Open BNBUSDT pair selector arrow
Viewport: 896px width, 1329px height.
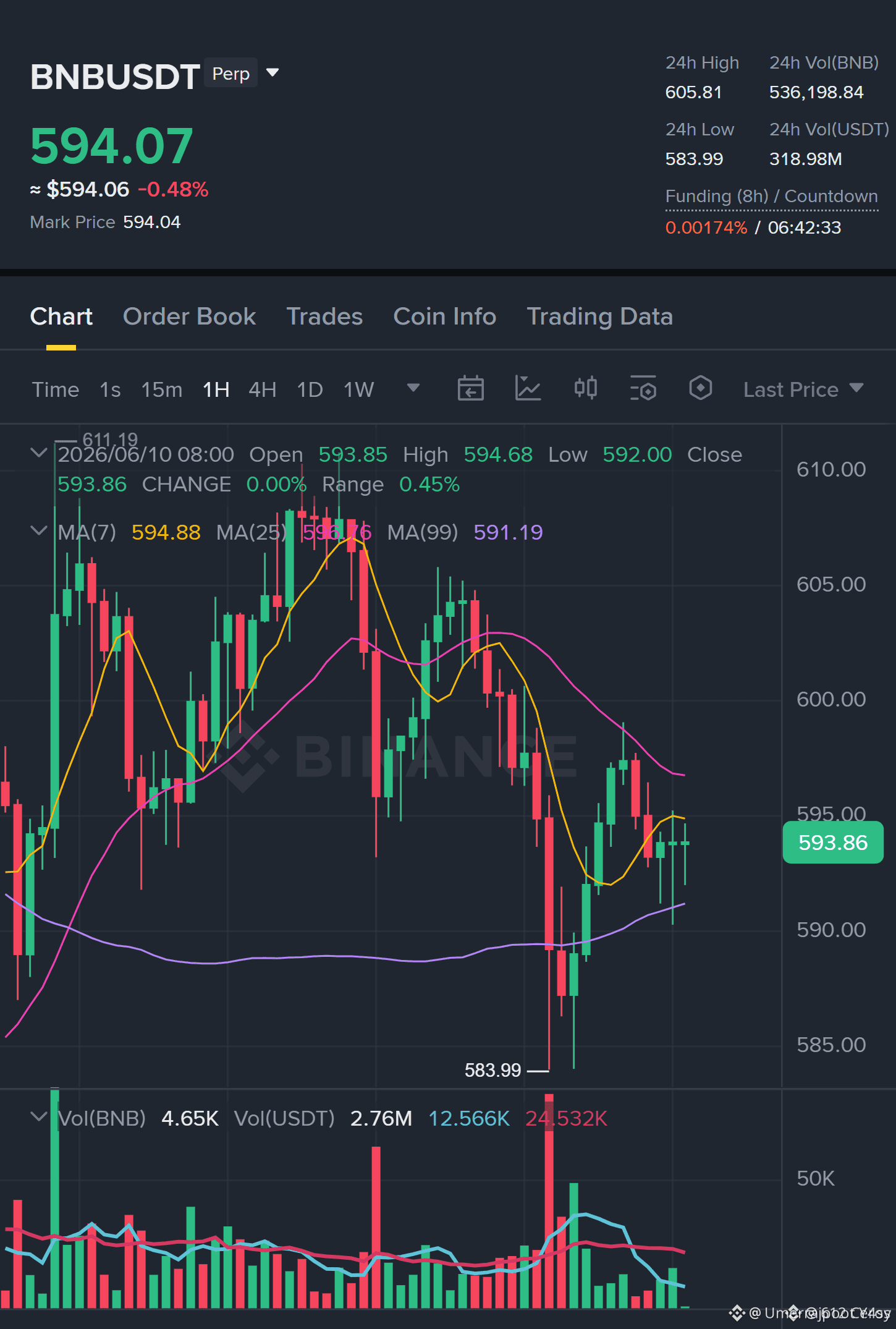273,73
